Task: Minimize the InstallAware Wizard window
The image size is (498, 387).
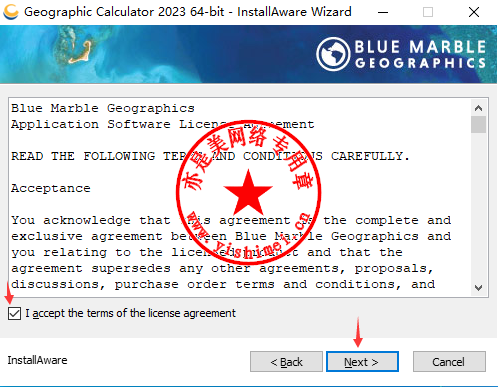Action: click(x=383, y=13)
